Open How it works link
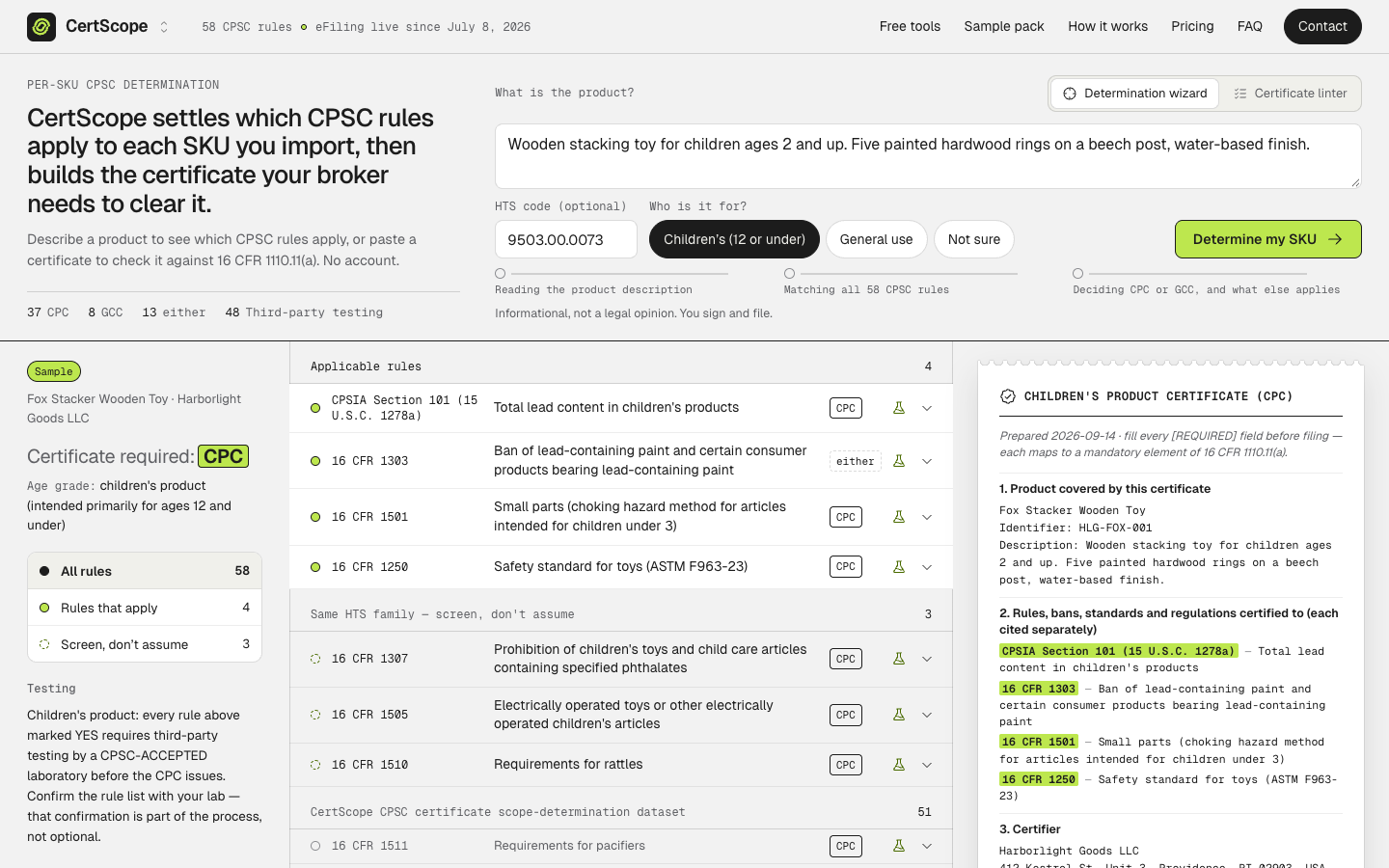Image resolution: width=1389 pixels, height=868 pixels. coord(1107,26)
